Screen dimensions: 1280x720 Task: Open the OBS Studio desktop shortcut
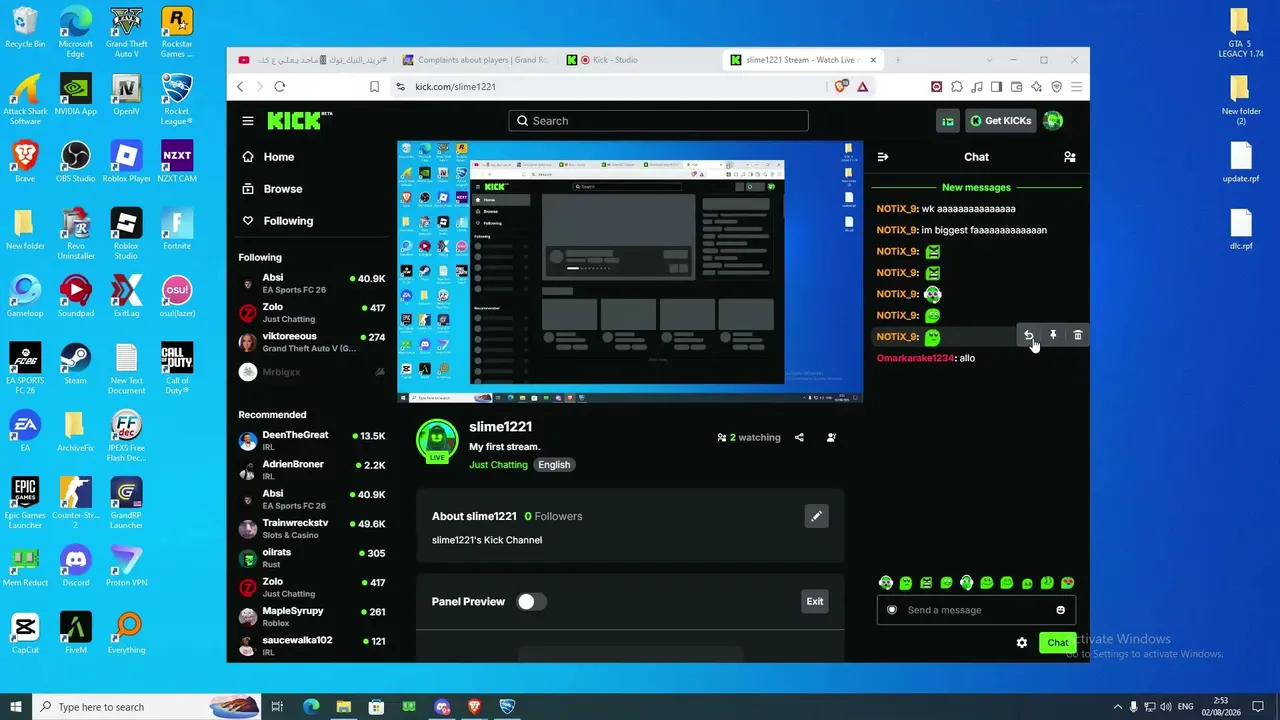[x=75, y=162]
